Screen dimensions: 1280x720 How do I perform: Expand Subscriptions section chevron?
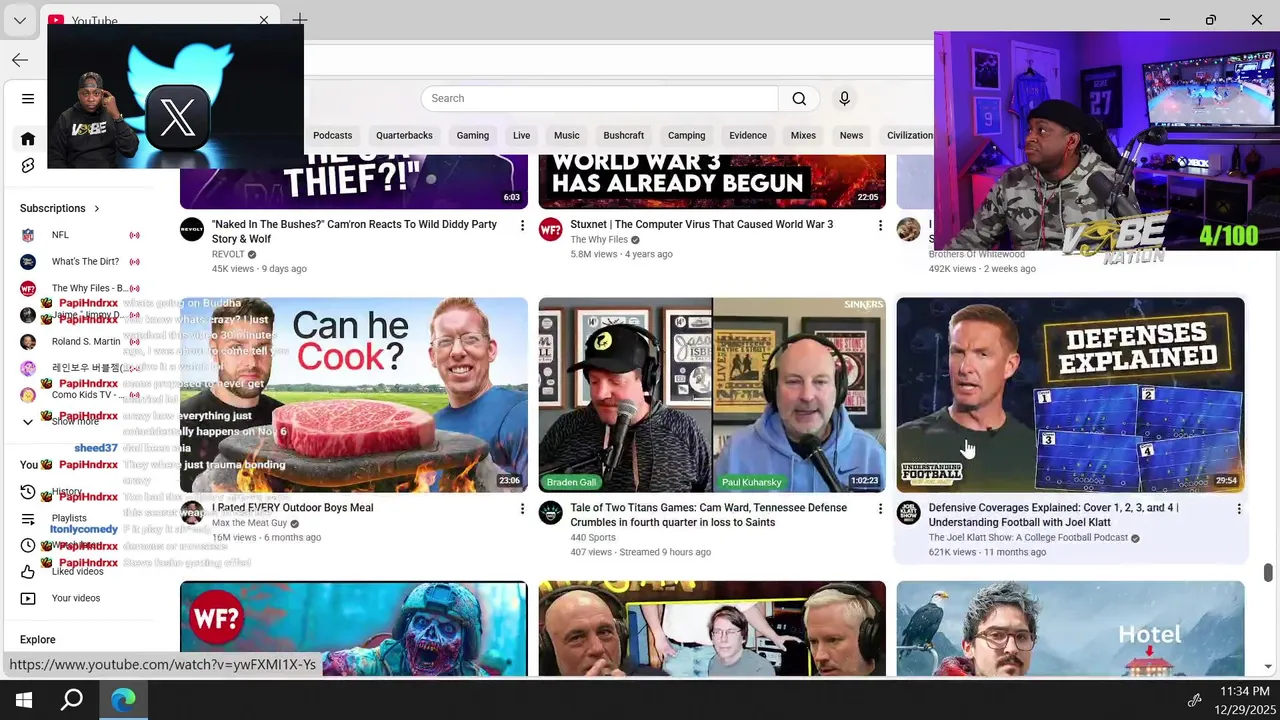click(97, 208)
